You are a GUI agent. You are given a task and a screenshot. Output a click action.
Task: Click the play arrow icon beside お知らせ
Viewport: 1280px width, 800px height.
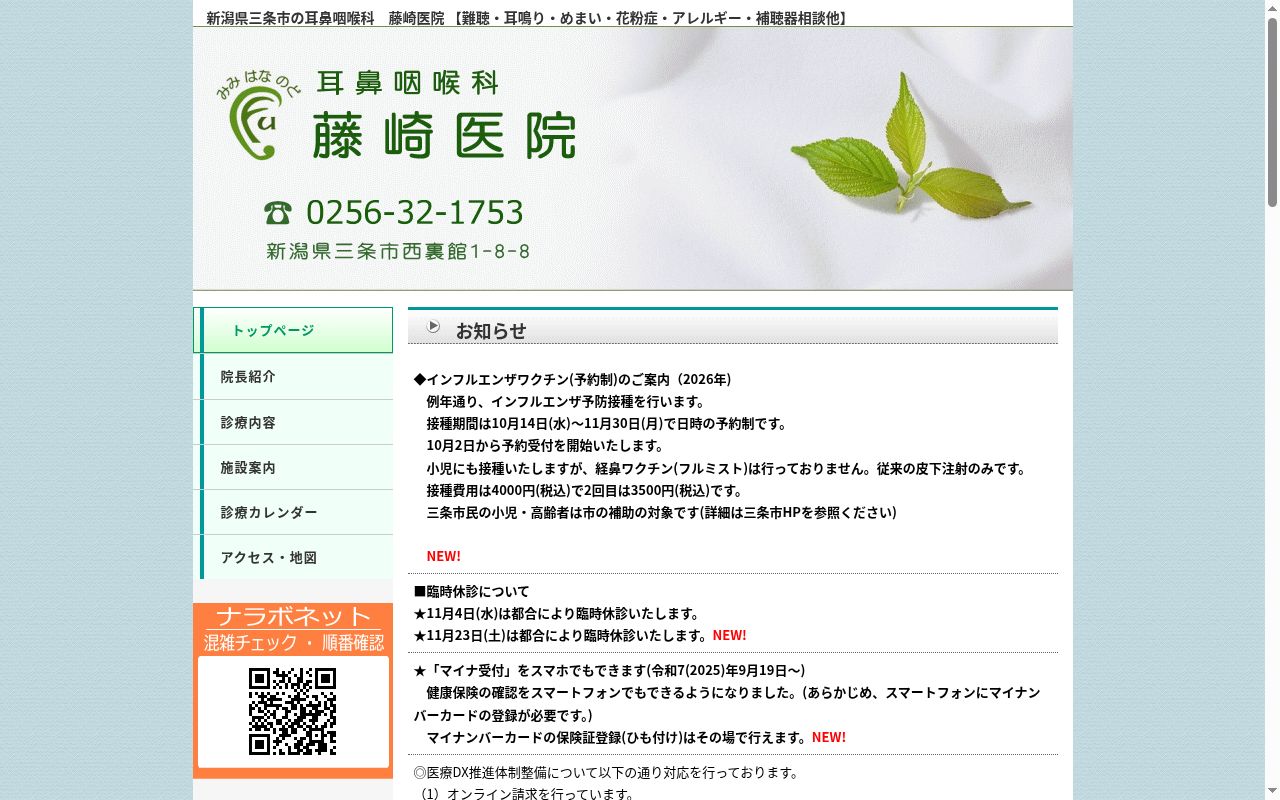click(x=433, y=326)
